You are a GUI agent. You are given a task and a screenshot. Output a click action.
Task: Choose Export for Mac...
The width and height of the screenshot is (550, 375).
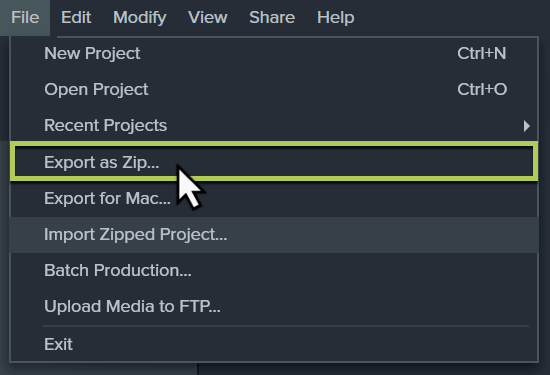coord(274,198)
